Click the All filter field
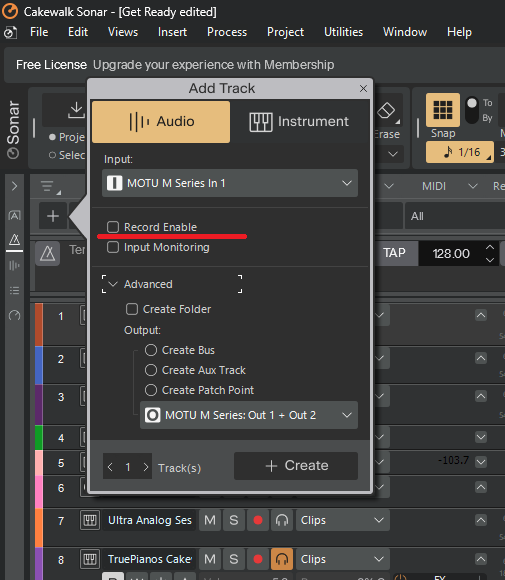The height and width of the screenshot is (580, 505). 455,216
